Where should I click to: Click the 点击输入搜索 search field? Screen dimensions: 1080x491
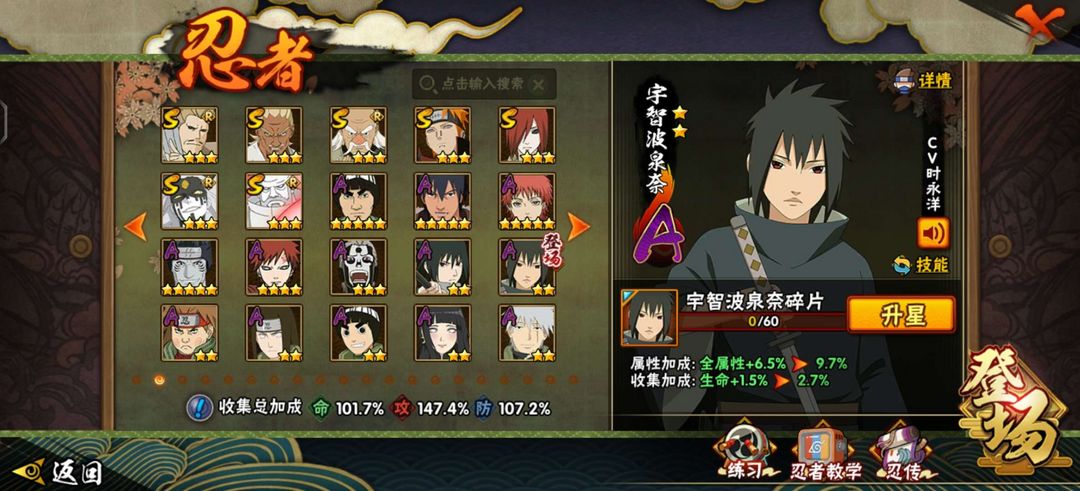coord(484,84)
